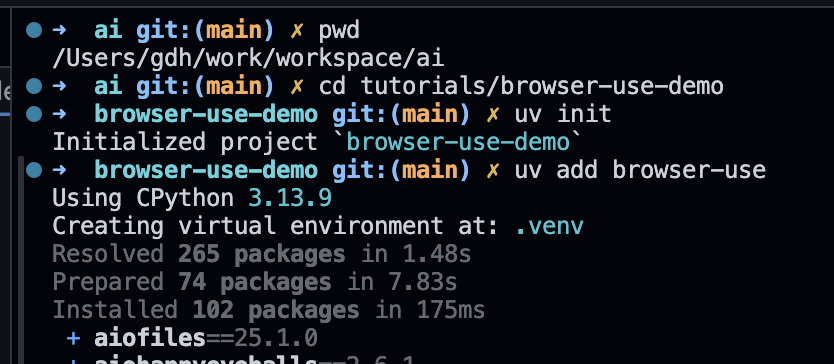
Task: Click the blue command marker beside pwd
Action: coord(34,30)
